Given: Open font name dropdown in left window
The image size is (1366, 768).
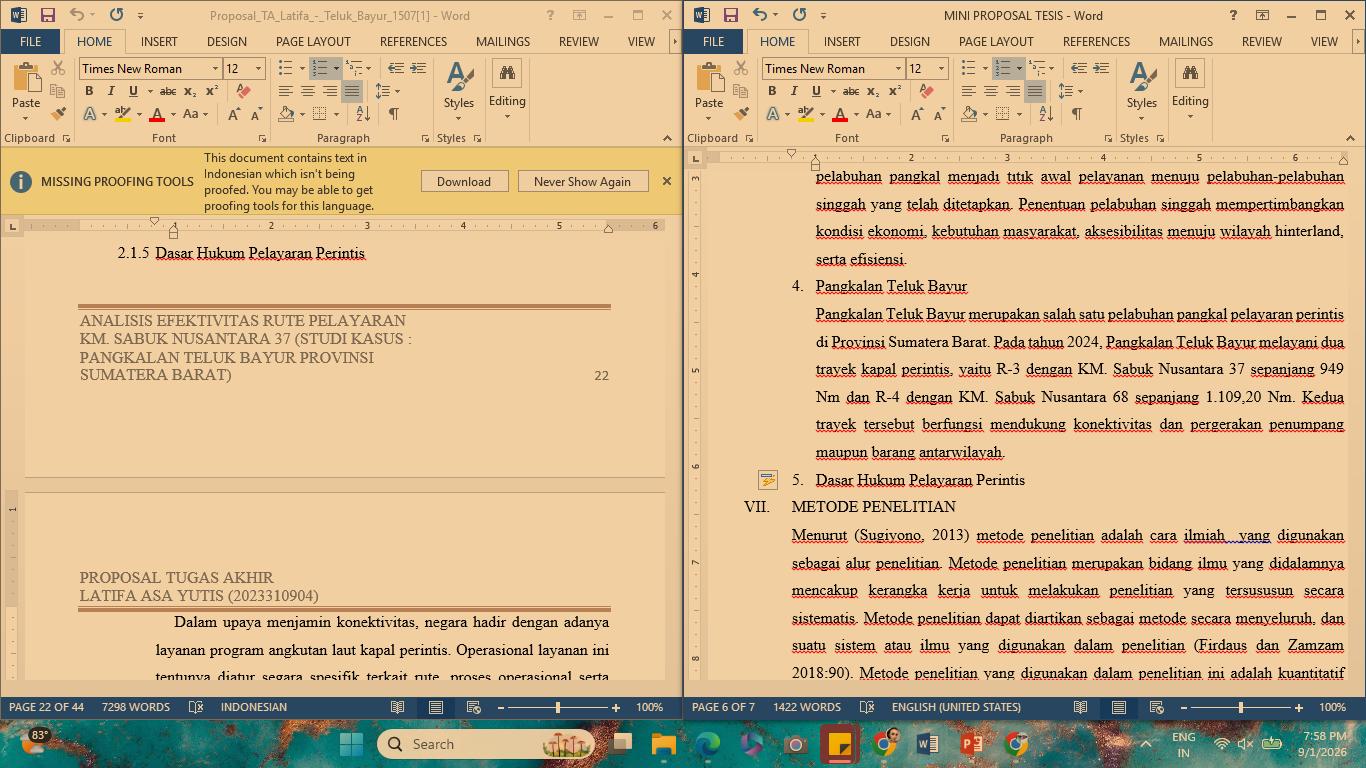Looking at the screenshot, I should click(x=215, y=68).
